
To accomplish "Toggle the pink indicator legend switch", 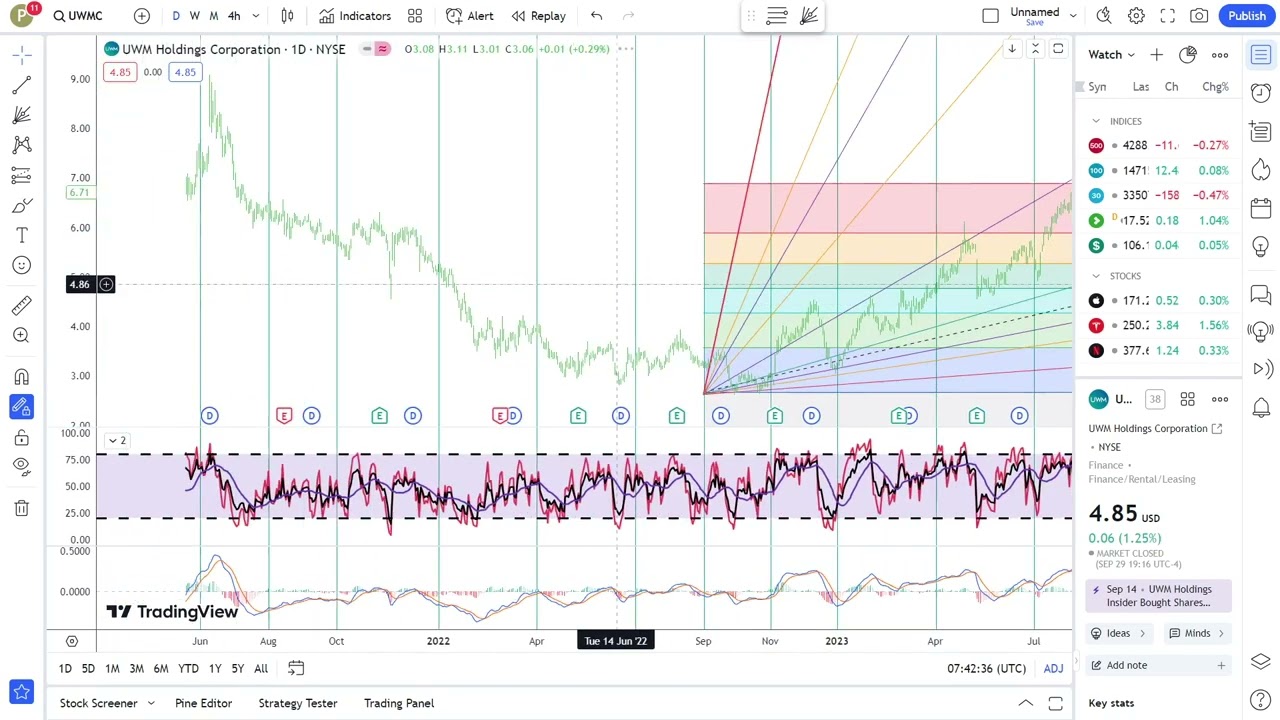I will tap(382, 49).
